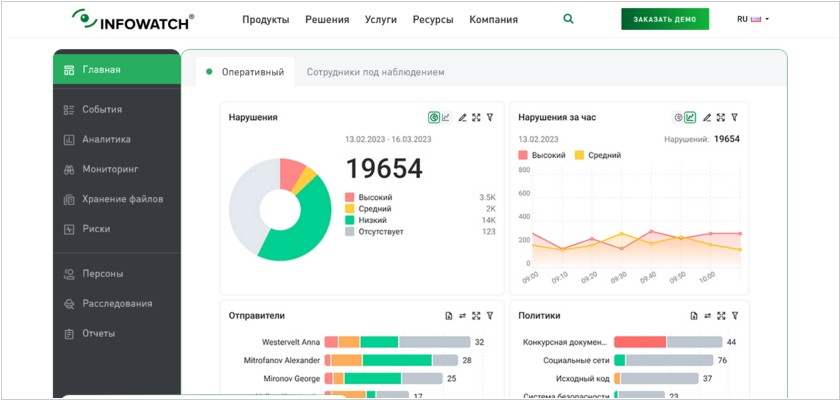Click the InfoWatch logo
Screen dimensions: 840x400
(x=133, y=19)
